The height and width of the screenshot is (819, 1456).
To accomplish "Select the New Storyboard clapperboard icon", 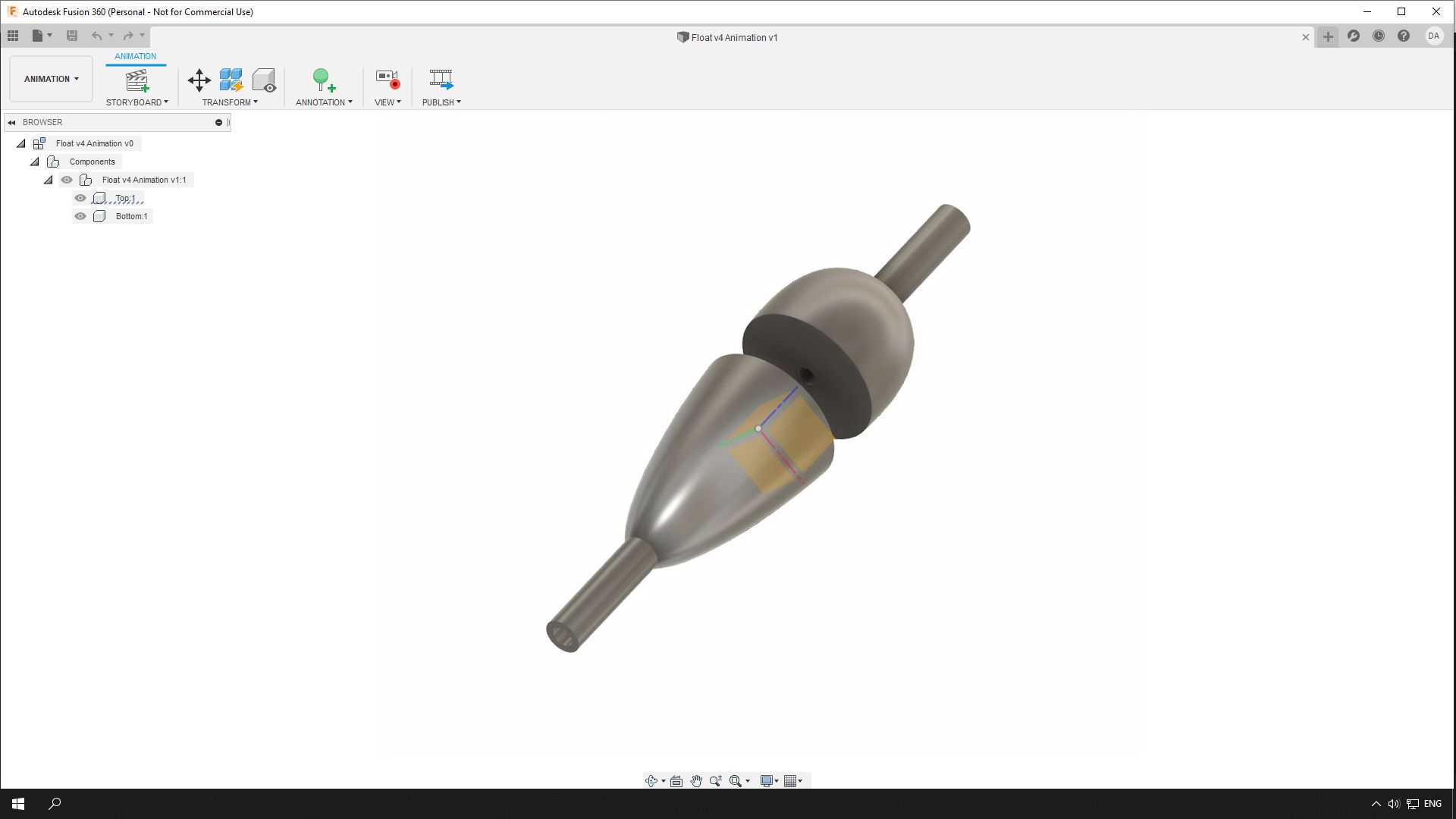I will coord(137,80).
